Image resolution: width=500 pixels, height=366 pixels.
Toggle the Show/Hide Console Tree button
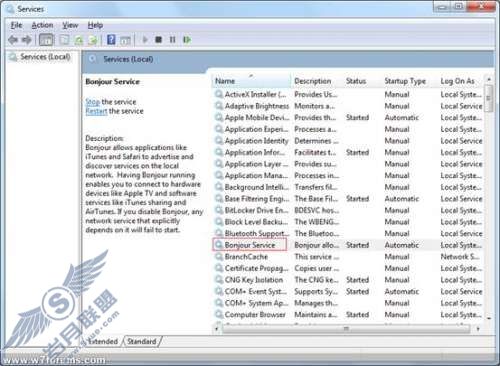click(46, 40)
